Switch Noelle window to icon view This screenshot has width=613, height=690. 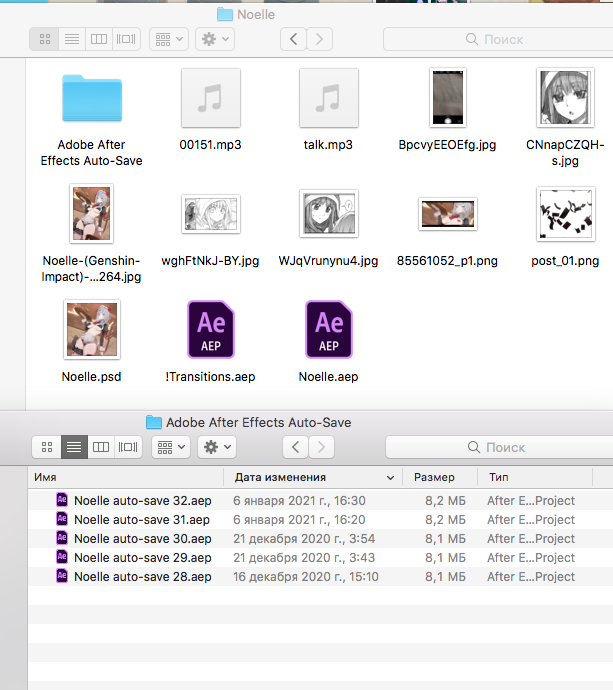(45, 39)
